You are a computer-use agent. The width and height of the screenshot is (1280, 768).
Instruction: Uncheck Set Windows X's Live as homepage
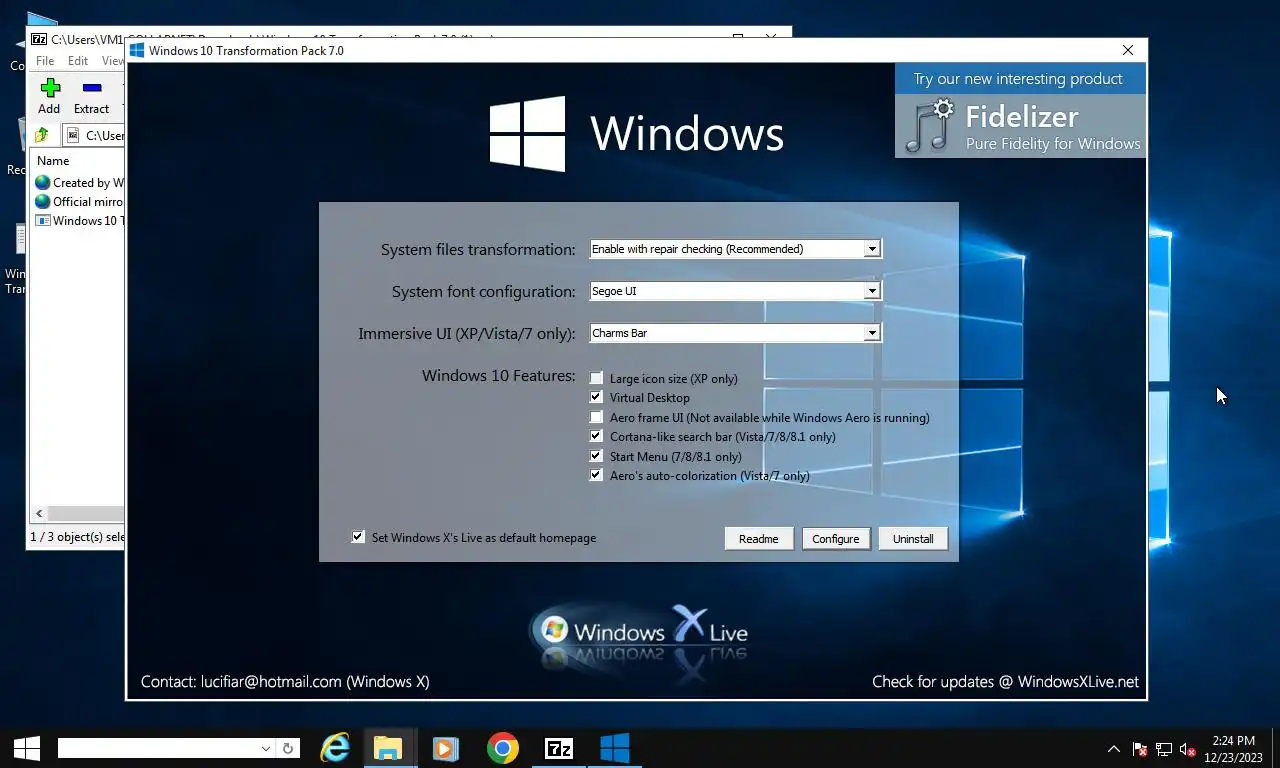click(x=358, y=537)
